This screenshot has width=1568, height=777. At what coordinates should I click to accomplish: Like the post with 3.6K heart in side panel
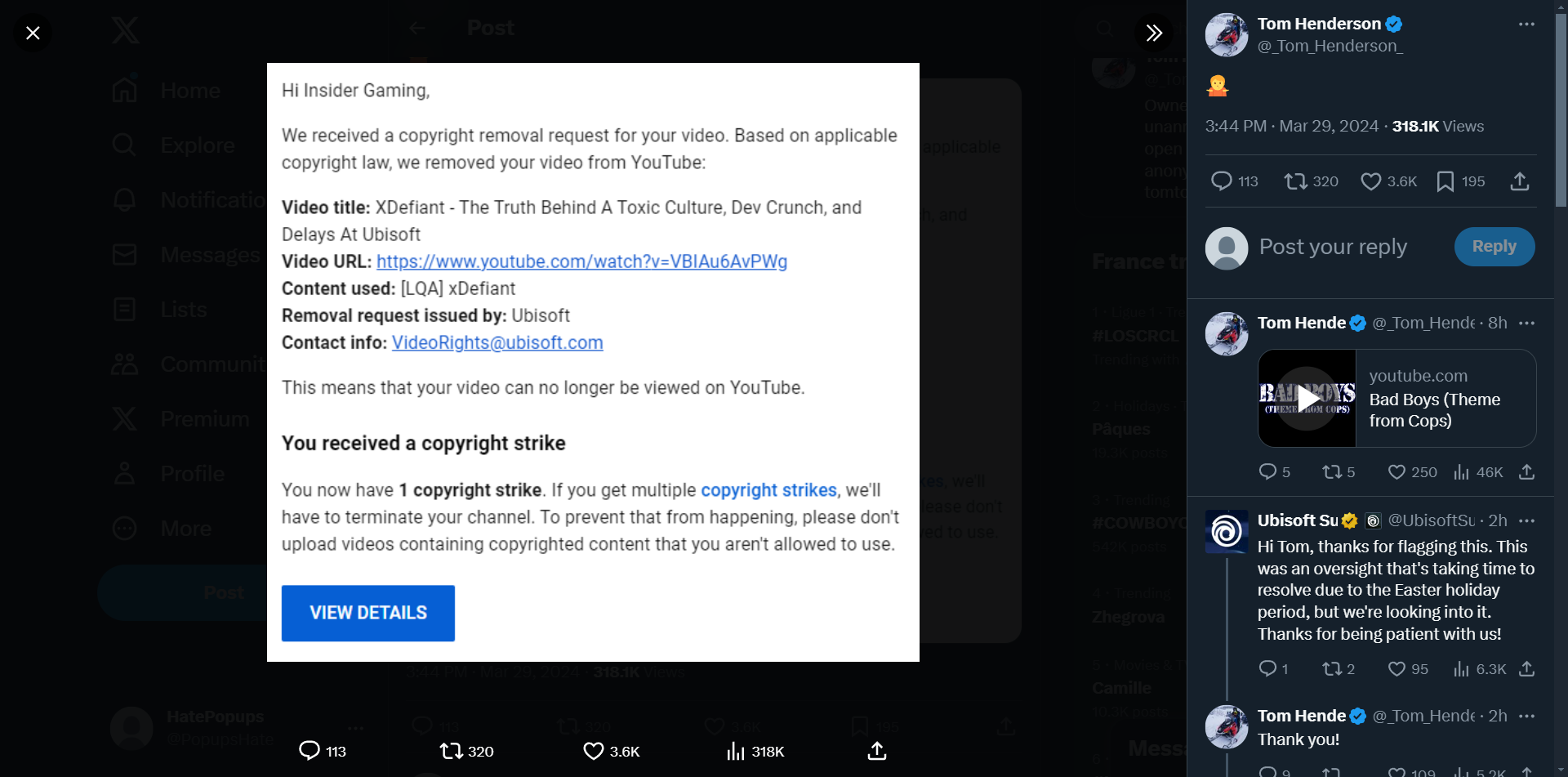(x=1388, y=181)
